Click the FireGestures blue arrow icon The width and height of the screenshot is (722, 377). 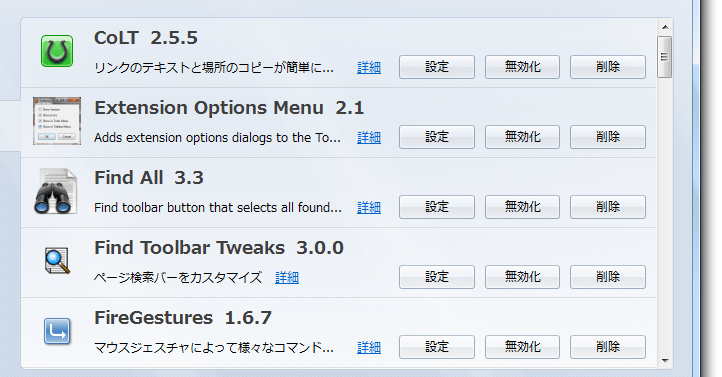coord(57,331)
